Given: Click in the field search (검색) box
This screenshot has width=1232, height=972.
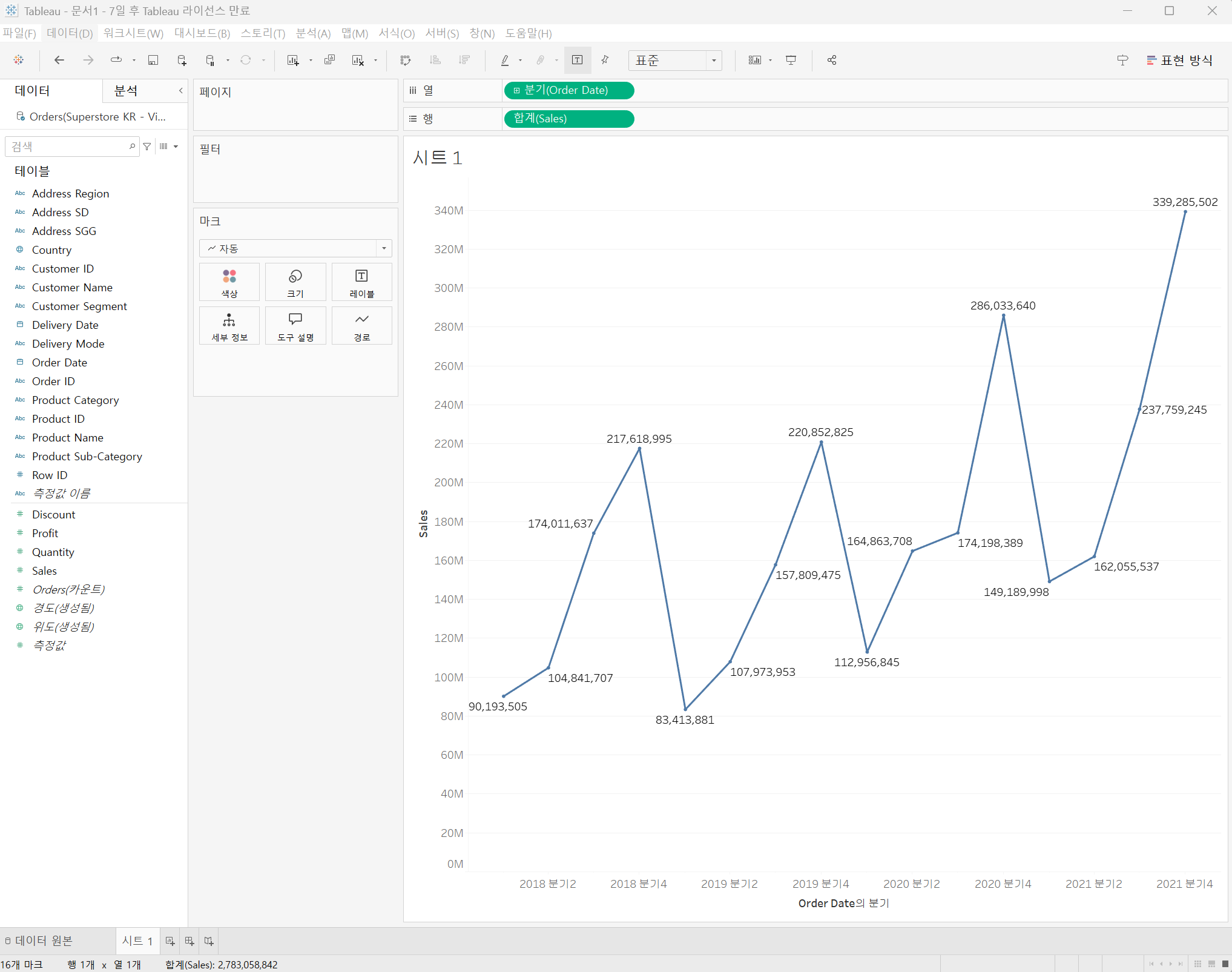Looking at the screenshot, I should pyautogui.click(x=67, y=147).
